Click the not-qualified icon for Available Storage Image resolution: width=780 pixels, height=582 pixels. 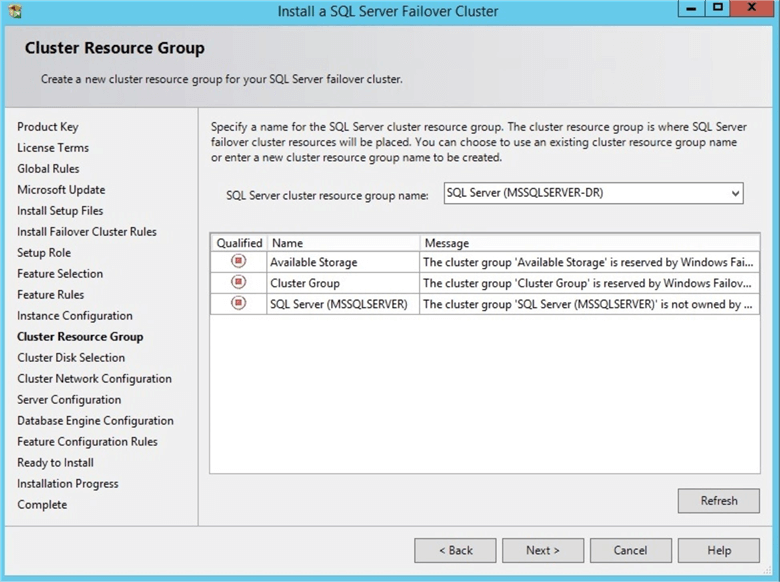[239, 261]
